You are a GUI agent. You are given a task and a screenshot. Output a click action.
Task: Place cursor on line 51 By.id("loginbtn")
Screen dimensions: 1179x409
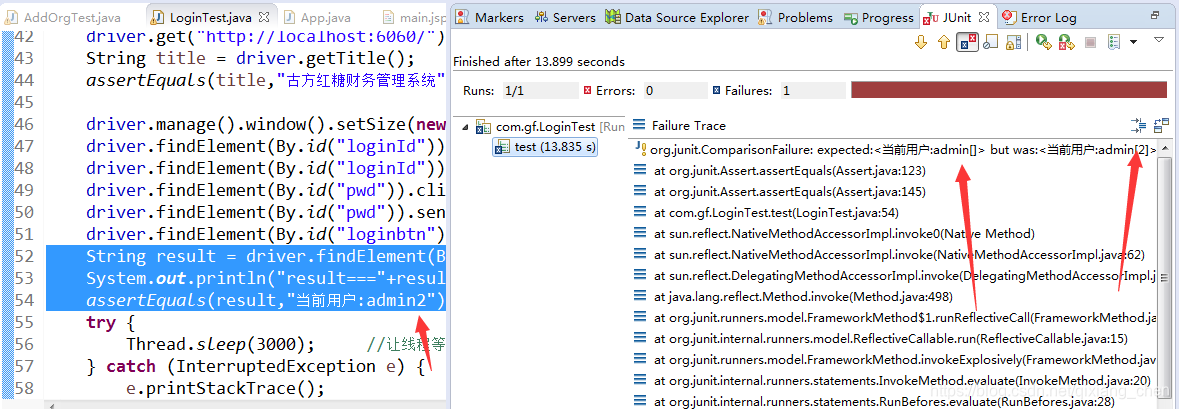coord(266,235)
